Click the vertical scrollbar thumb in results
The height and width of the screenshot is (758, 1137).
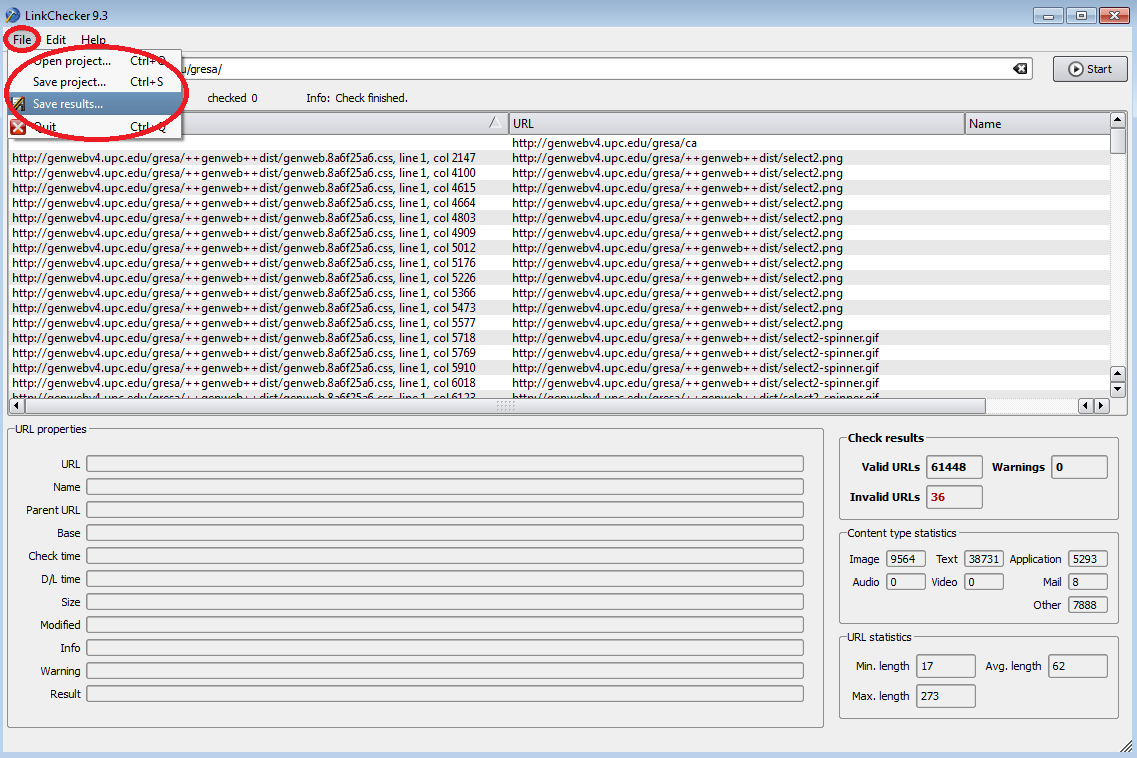click(1118, 142)
